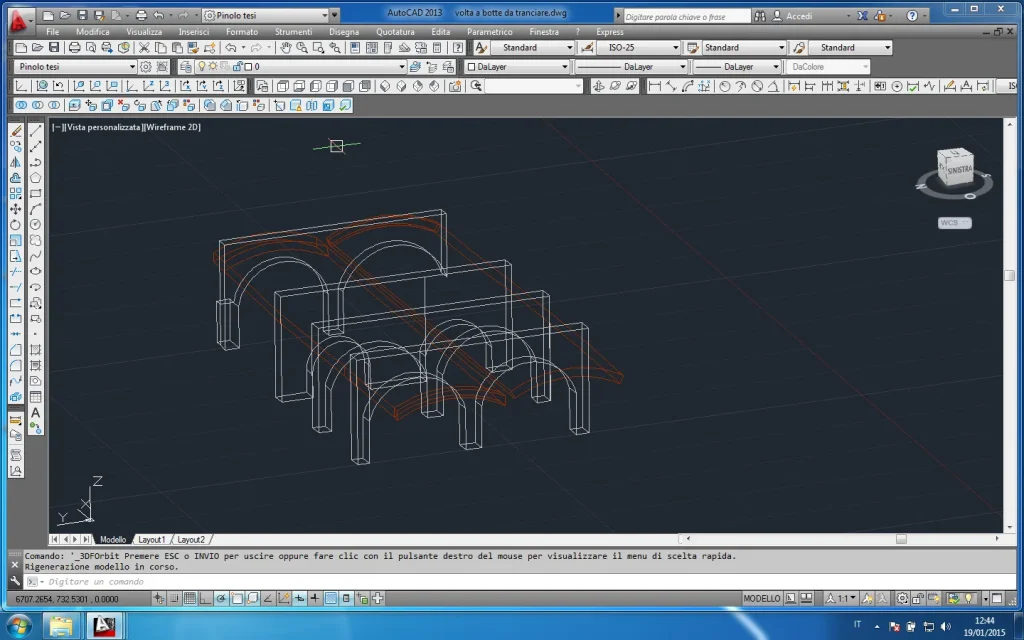Toggle Snap mode in status bar

[x=174, y=598]
